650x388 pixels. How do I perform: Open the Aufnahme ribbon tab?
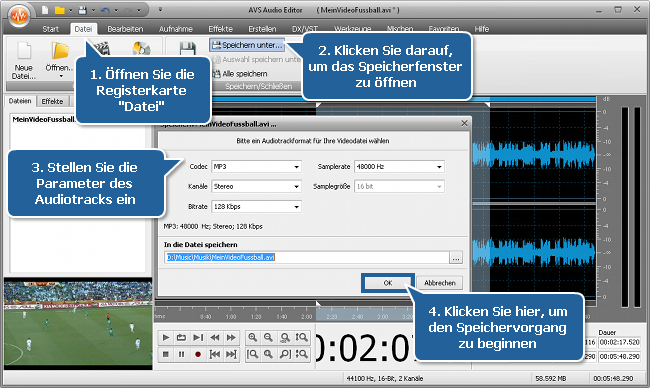(x=176, y=29)
